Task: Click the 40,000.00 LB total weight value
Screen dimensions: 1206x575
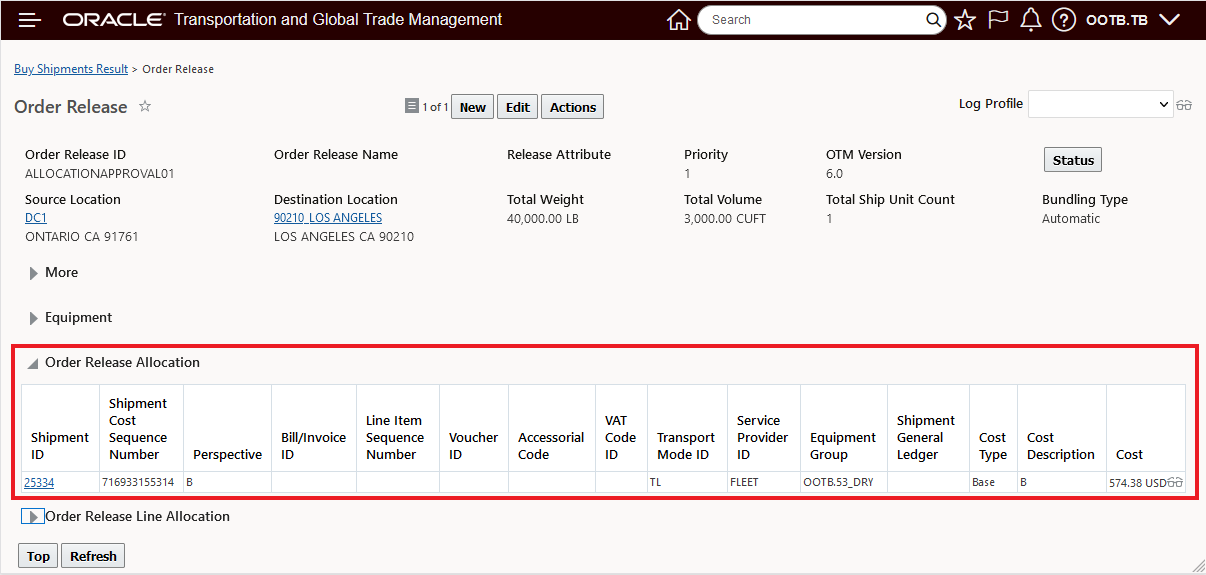Action: 543,218
